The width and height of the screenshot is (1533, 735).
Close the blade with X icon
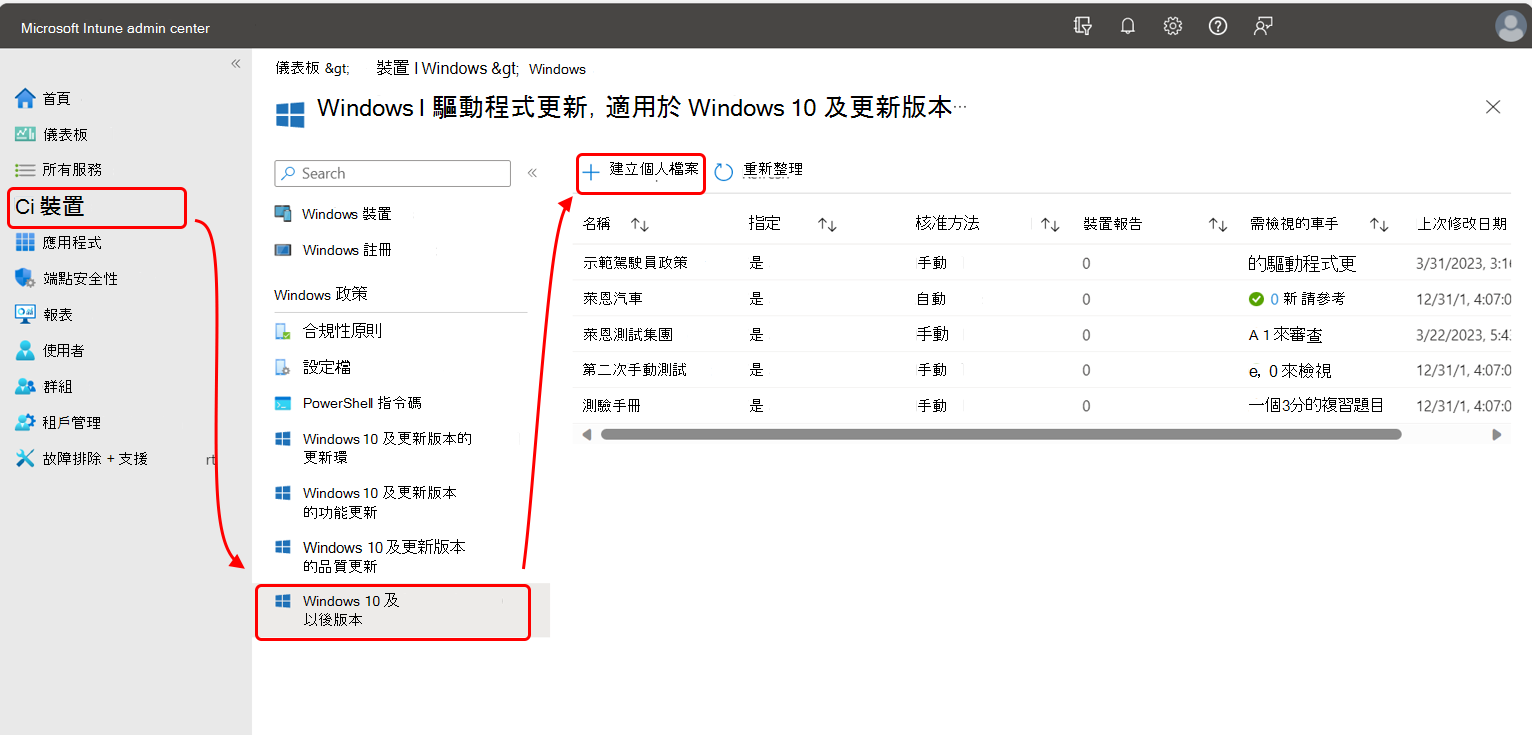(1493, 107)
